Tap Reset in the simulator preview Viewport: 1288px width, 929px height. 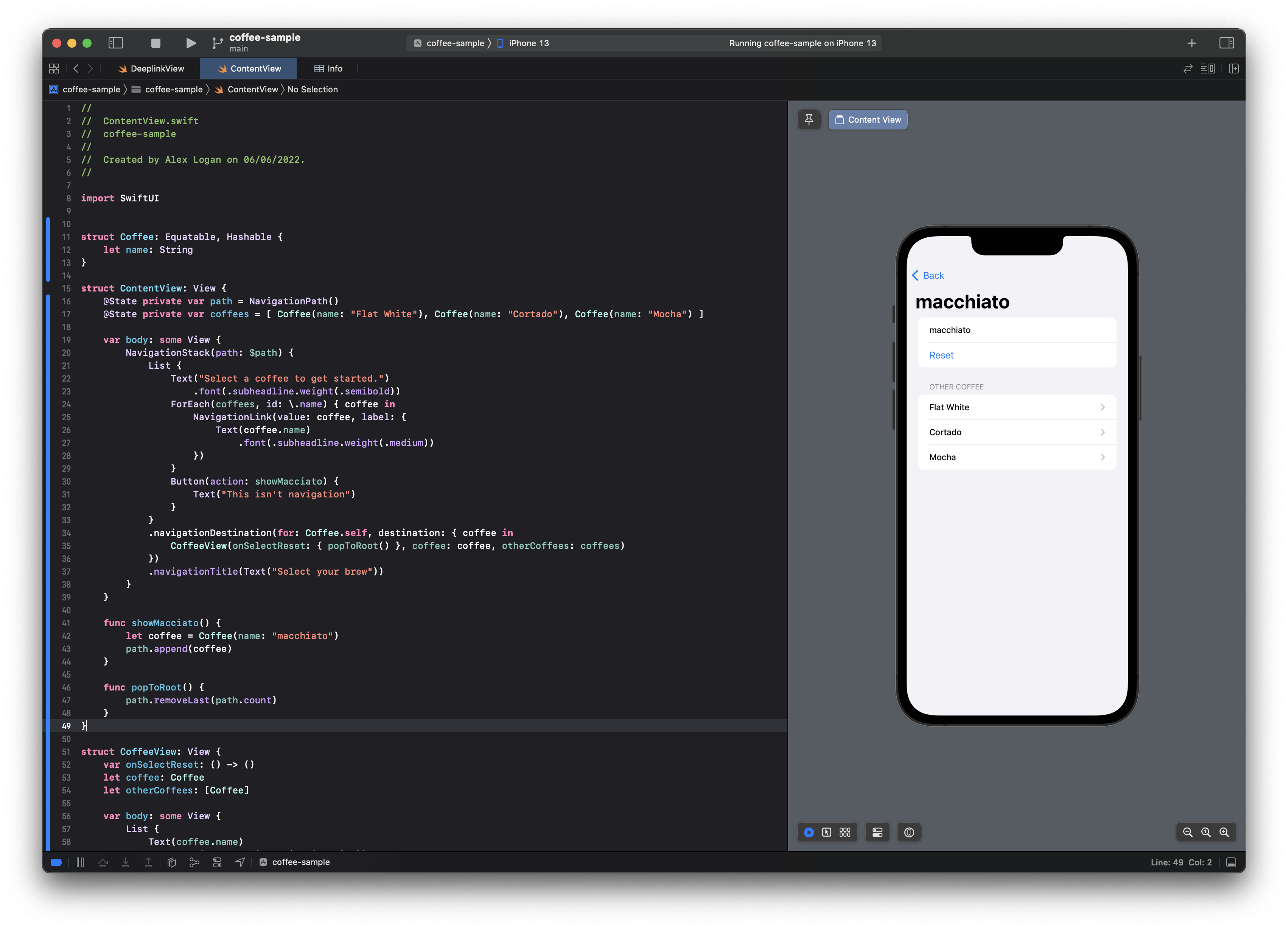click(941, 355)
